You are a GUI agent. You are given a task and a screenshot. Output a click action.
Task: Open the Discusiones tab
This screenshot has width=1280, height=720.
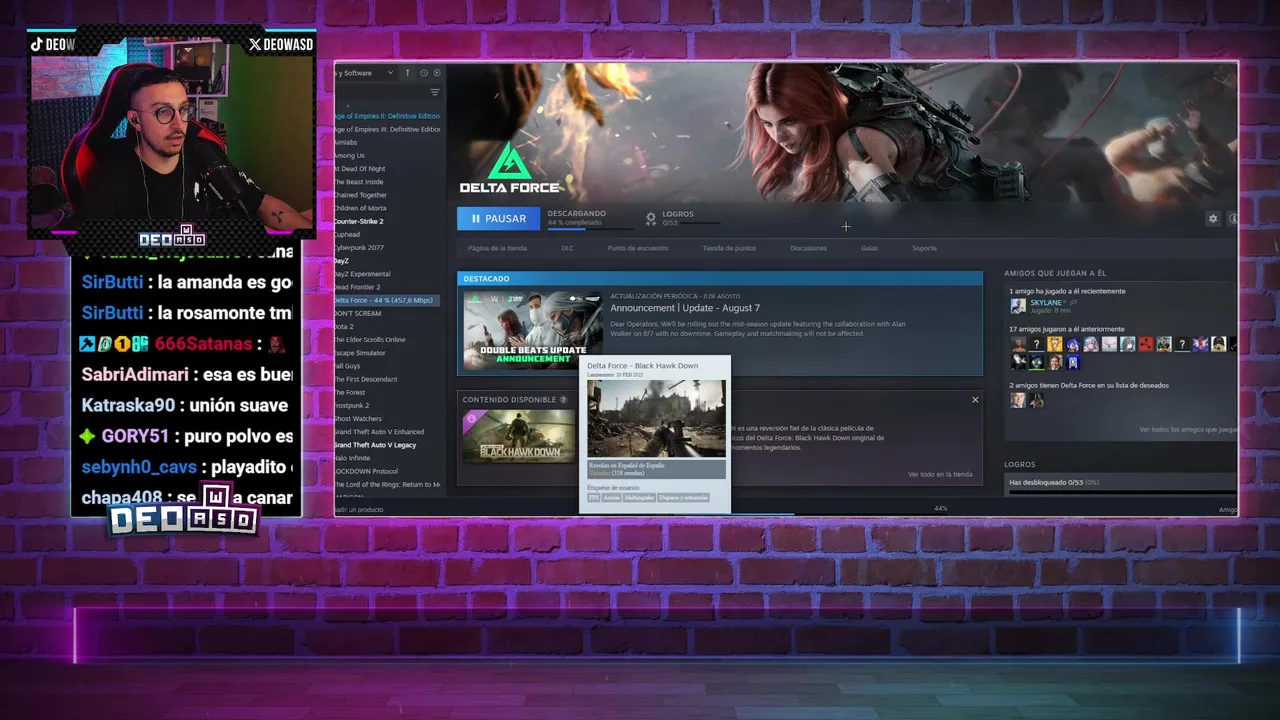[x=808, y=248]
